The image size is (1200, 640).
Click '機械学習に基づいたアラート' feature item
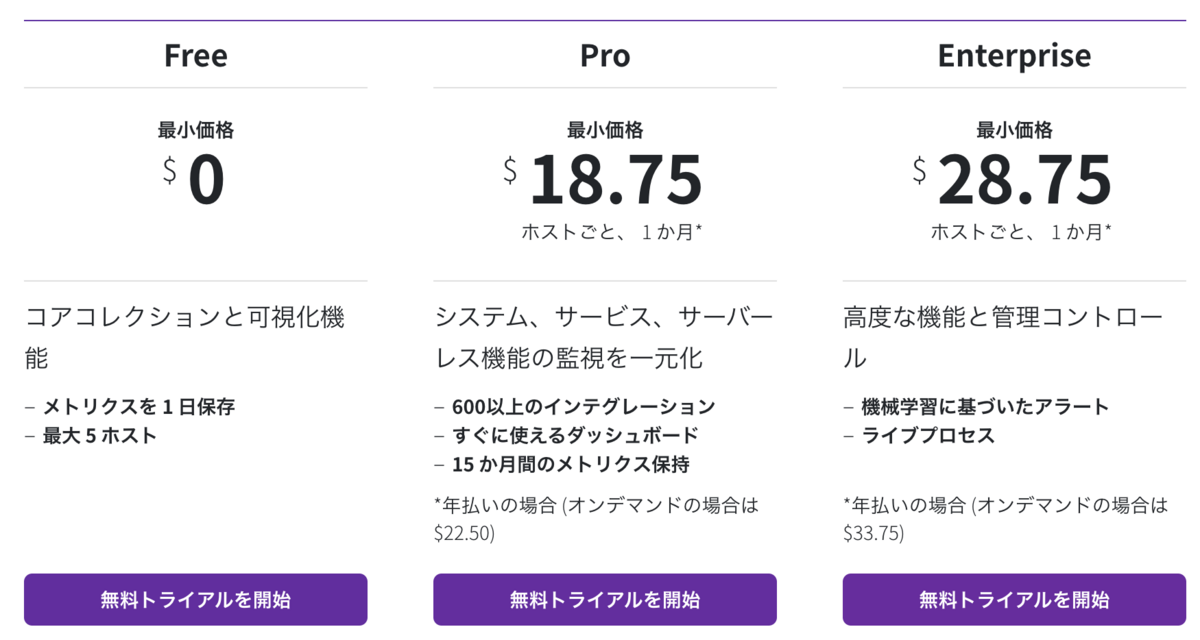click(x=976, y=407)
